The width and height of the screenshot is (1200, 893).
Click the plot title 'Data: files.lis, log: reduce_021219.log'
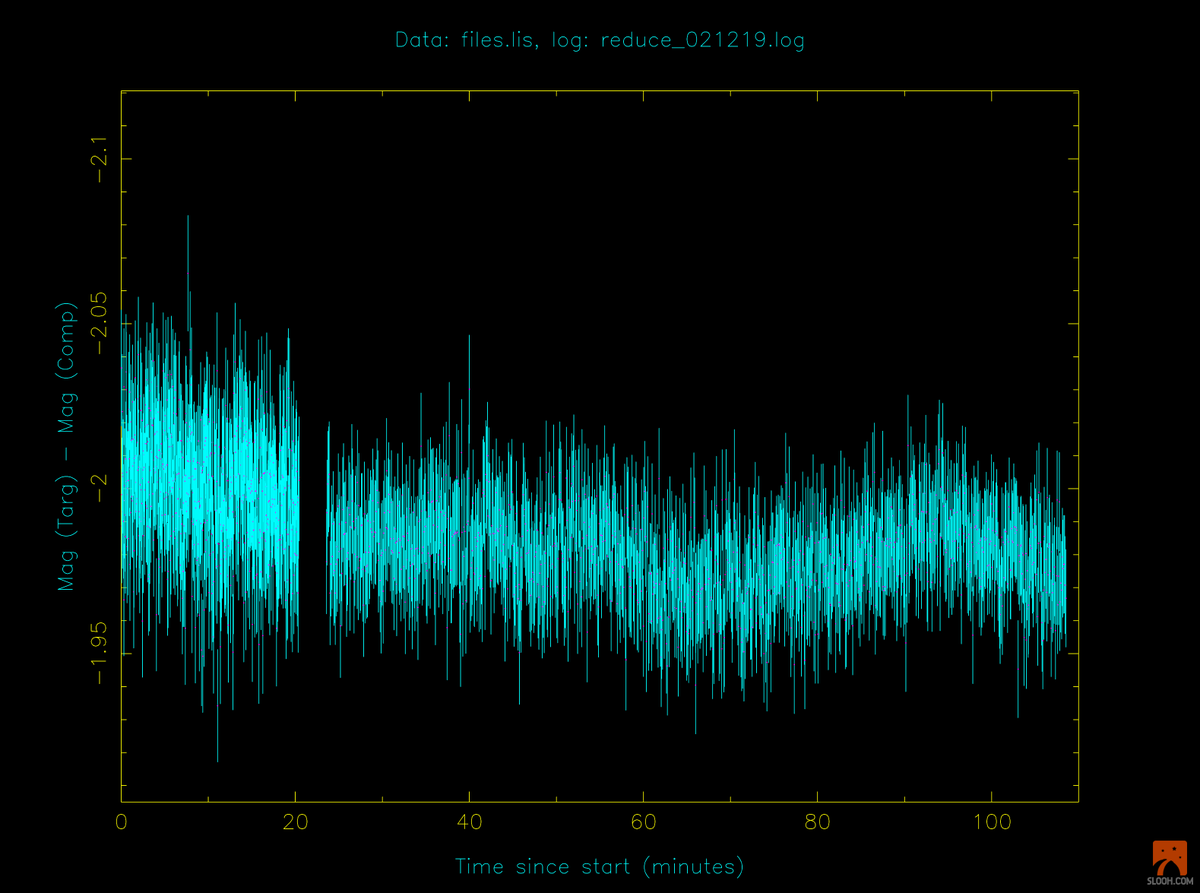coord(600,41)
